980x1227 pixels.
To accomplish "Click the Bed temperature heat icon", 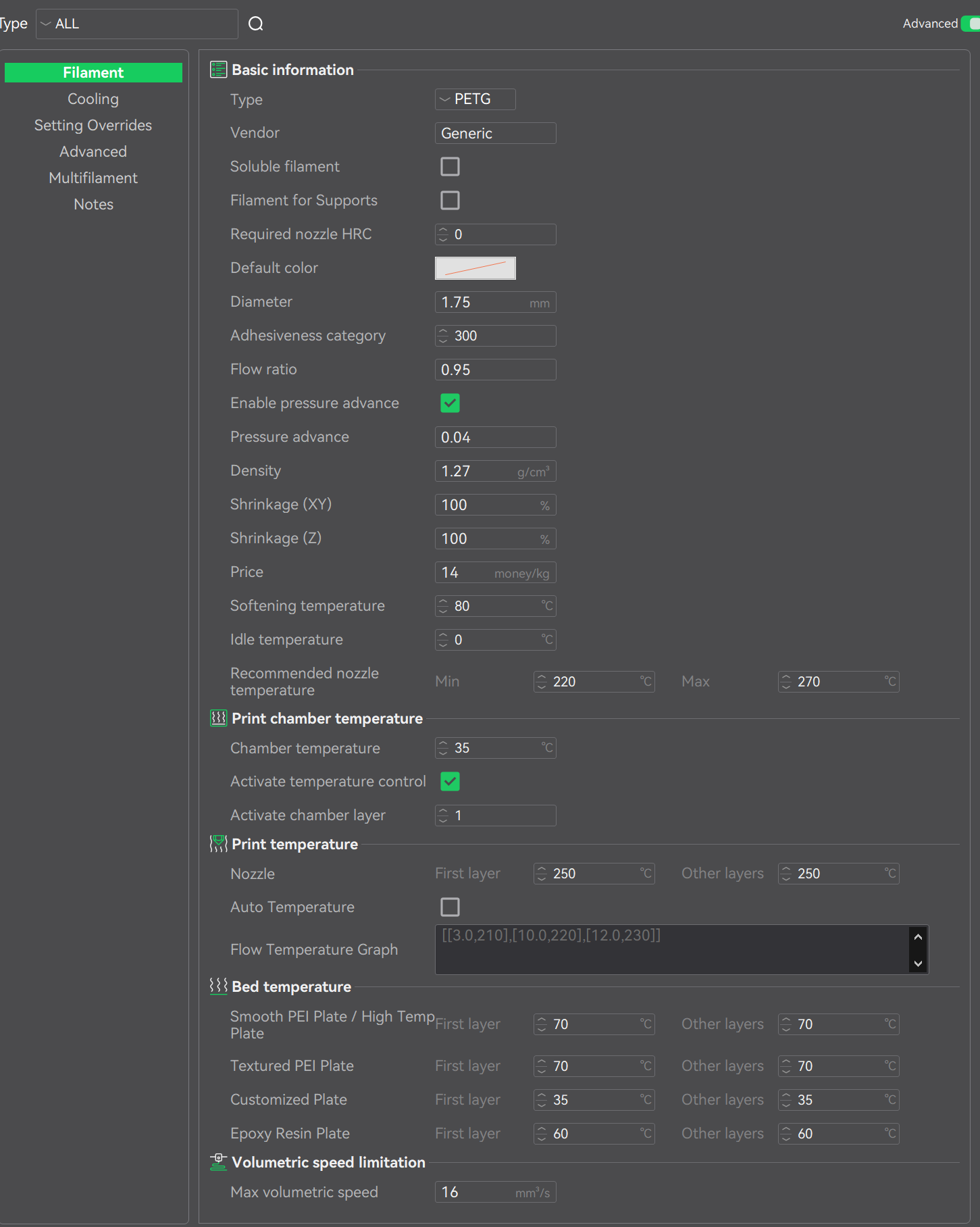I will pos(218,986).
